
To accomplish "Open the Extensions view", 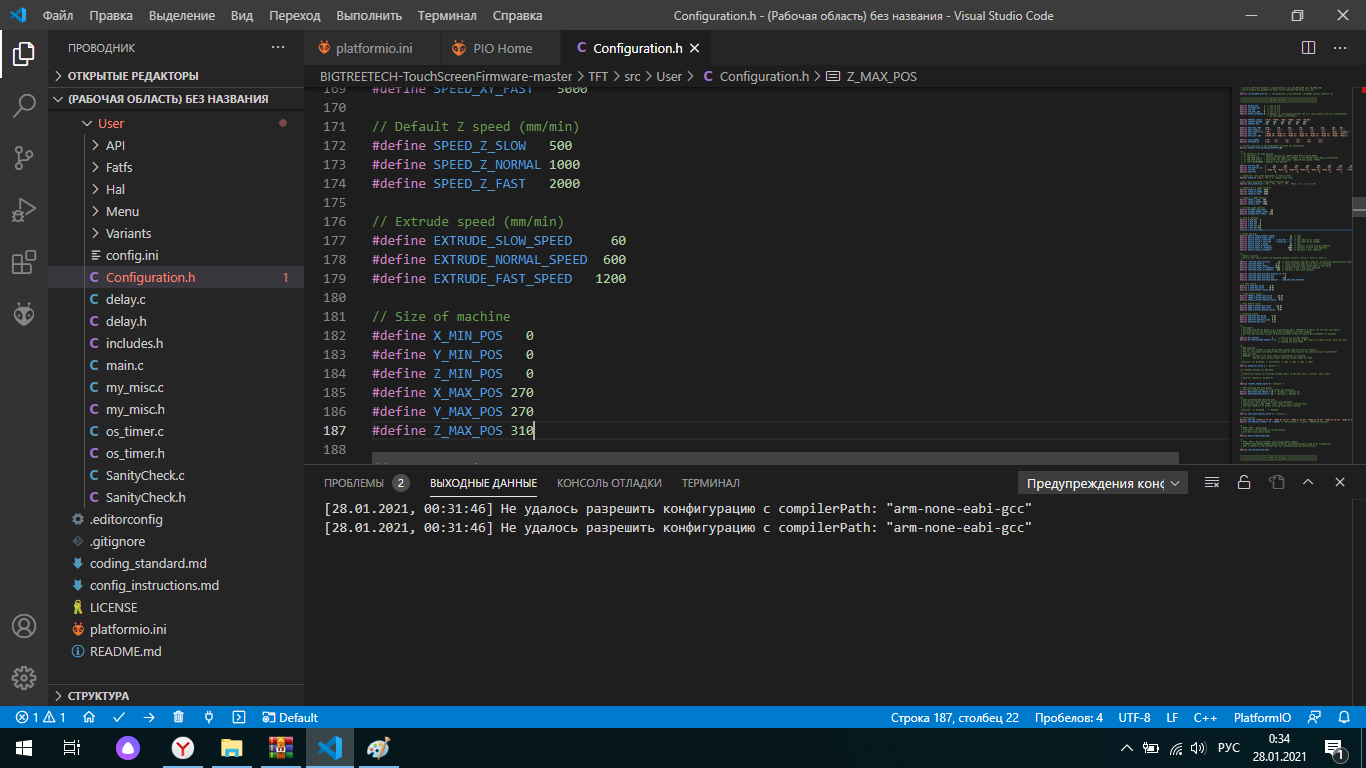I will pos(24,262).
